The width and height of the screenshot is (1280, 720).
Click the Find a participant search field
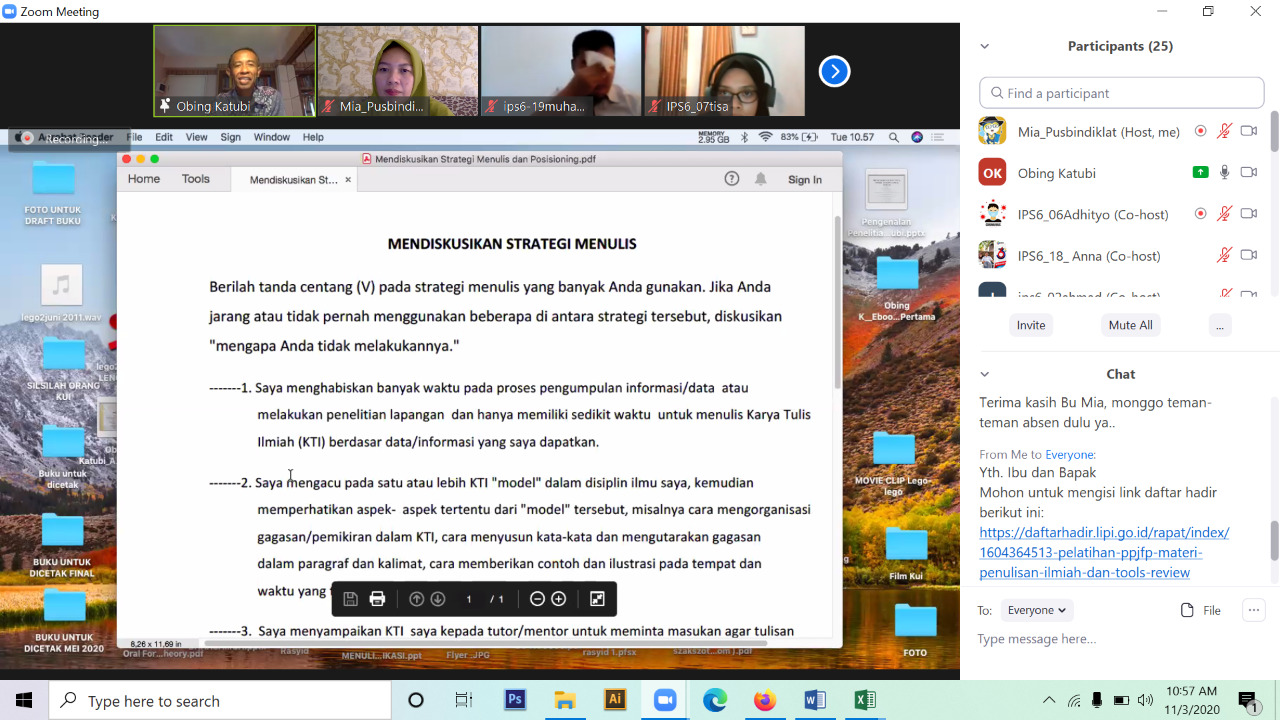[1122, 93]
